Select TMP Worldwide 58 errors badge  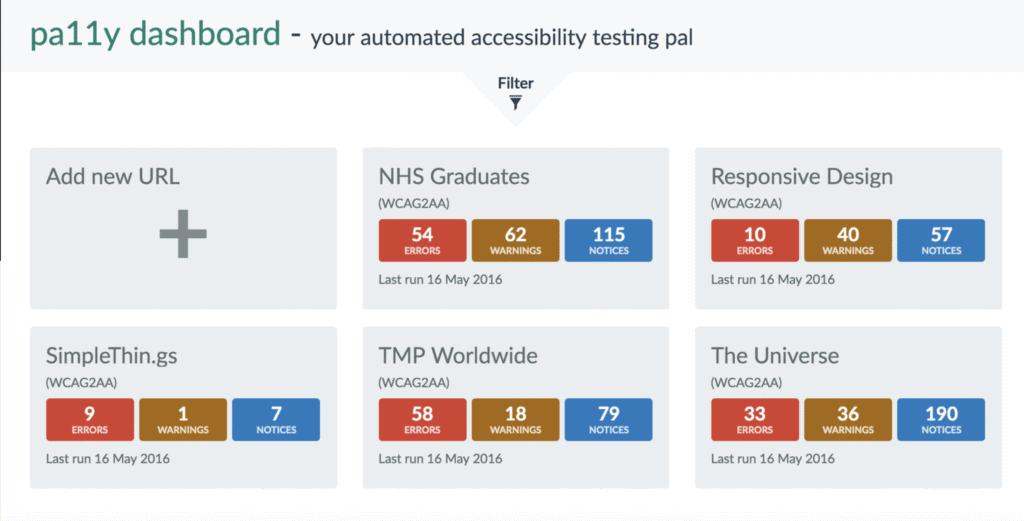[x=422, y=420]
